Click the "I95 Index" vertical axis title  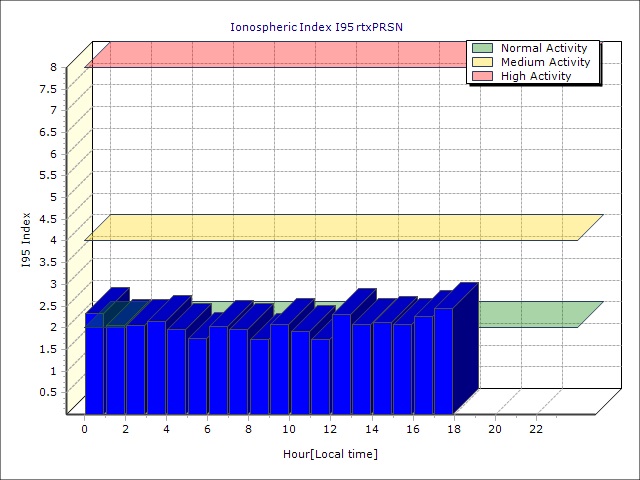coord(26,240)
